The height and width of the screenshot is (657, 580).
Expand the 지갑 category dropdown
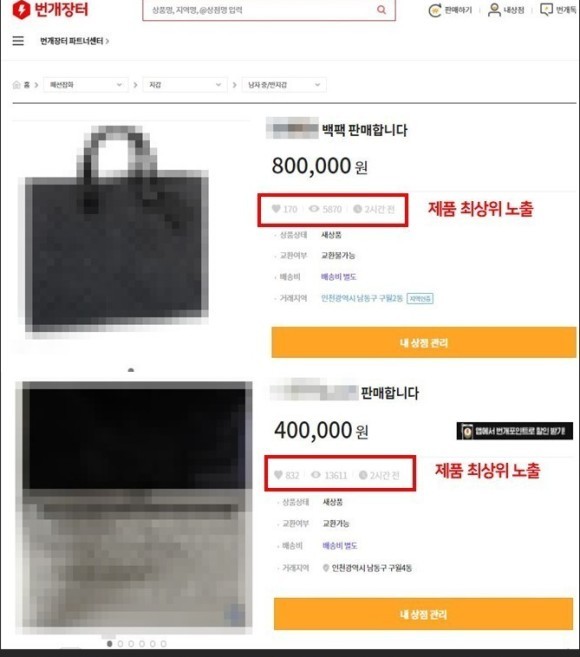click(185, 85)
